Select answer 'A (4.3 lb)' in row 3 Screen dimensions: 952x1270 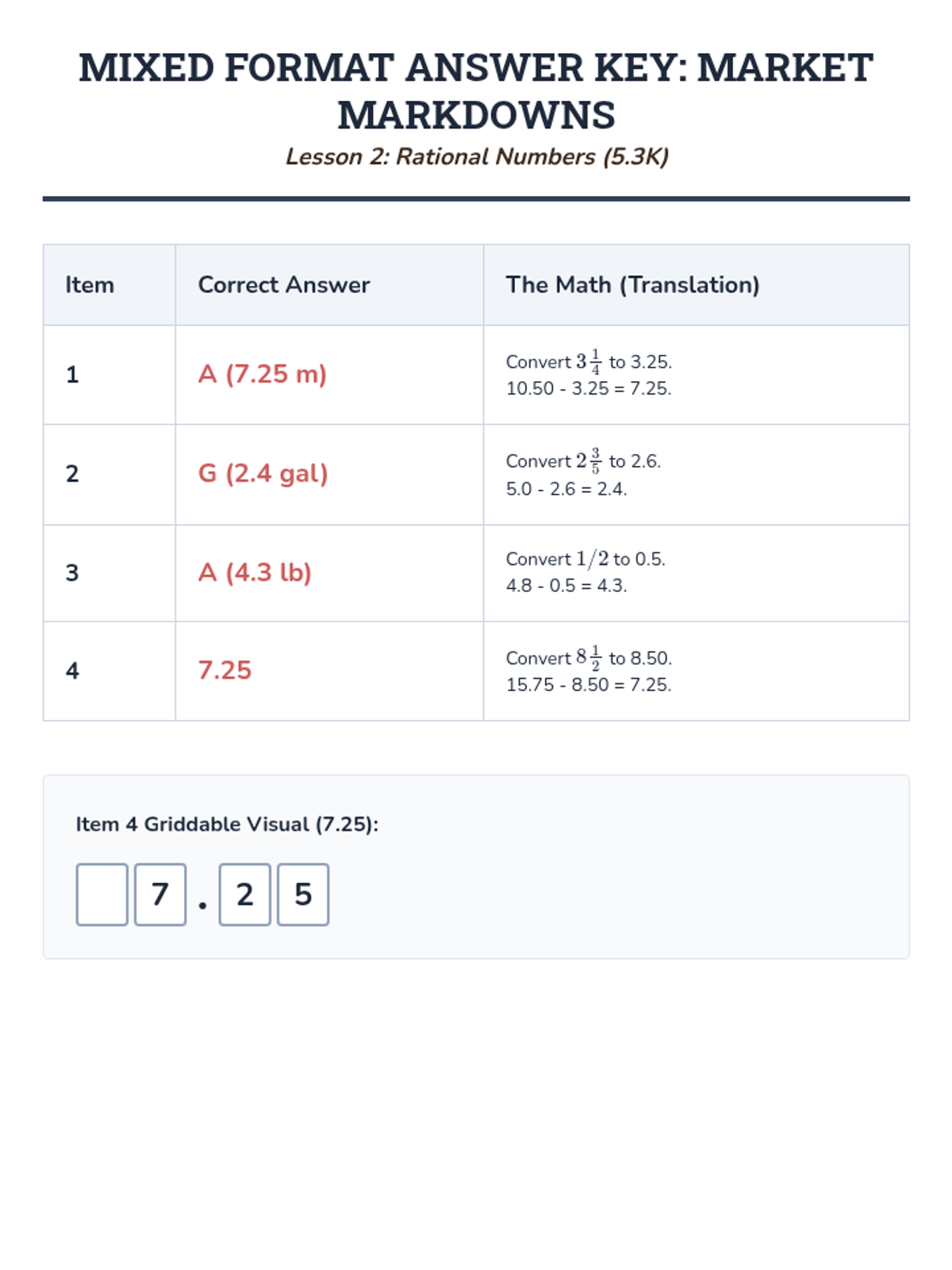[x=255, y=572]
